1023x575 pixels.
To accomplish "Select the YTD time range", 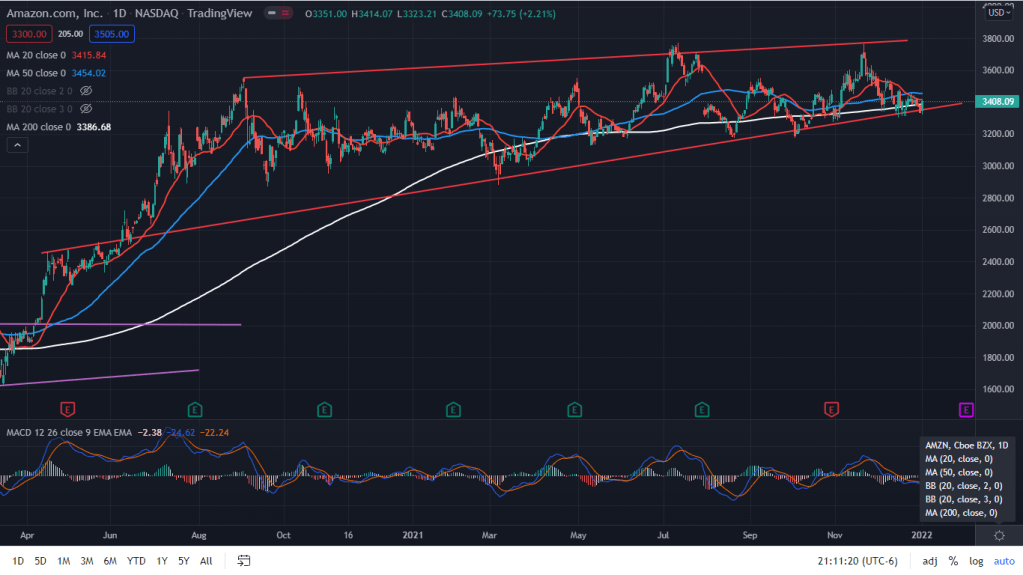I will (135, 561).
